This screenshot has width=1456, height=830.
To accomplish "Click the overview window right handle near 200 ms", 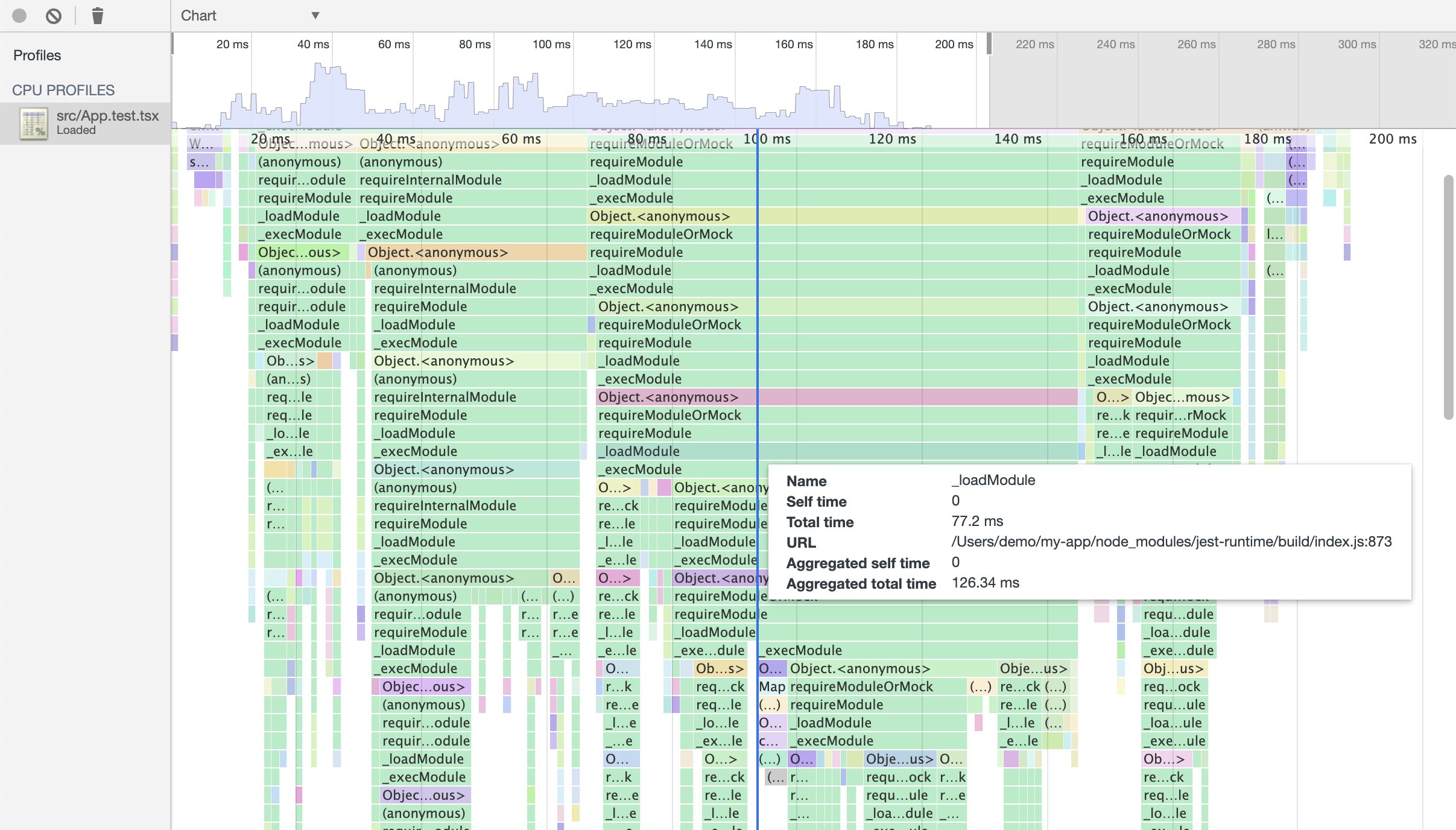I will 989,43.
